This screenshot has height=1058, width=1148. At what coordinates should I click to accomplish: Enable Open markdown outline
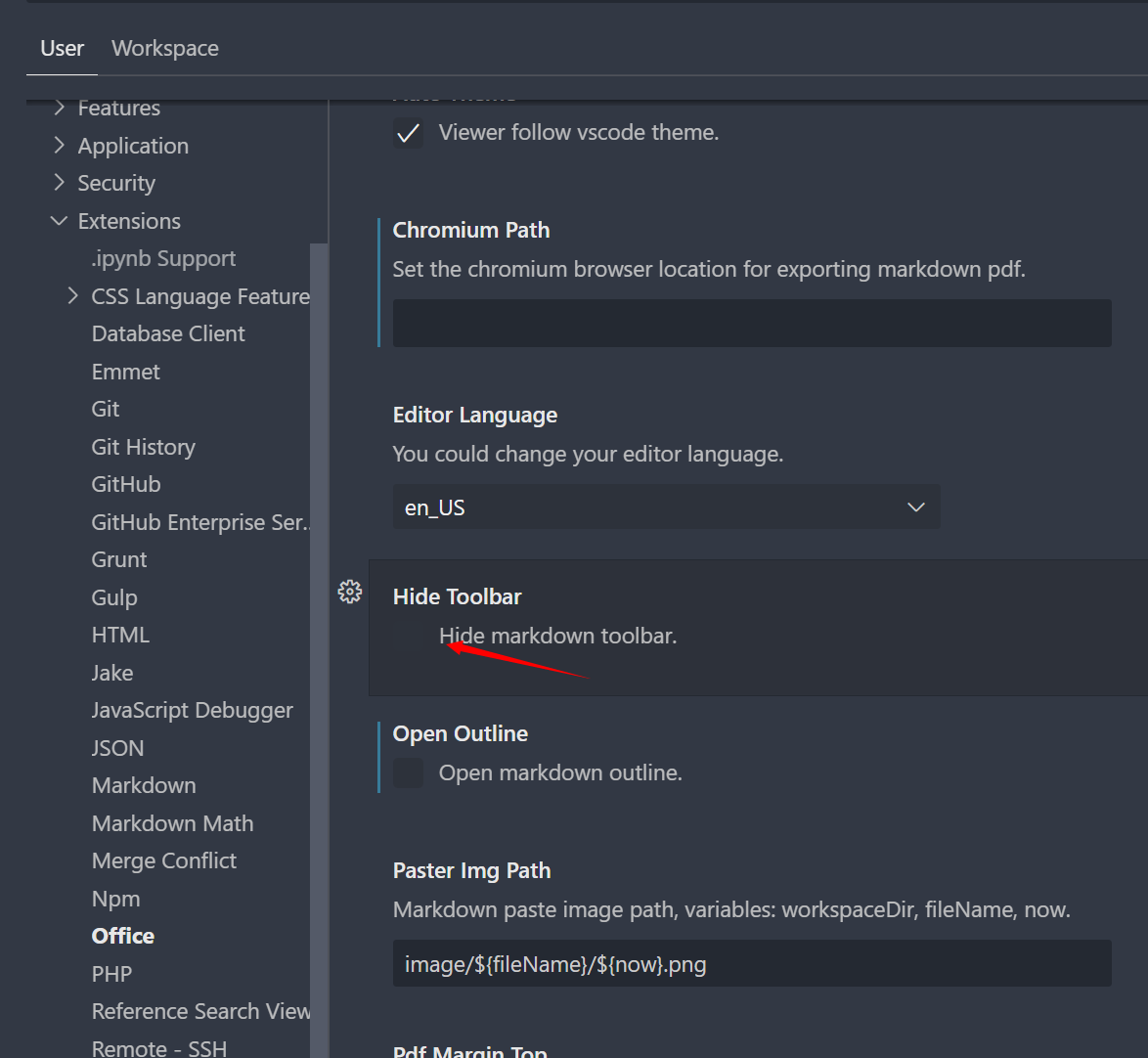[x=408, y=772]
